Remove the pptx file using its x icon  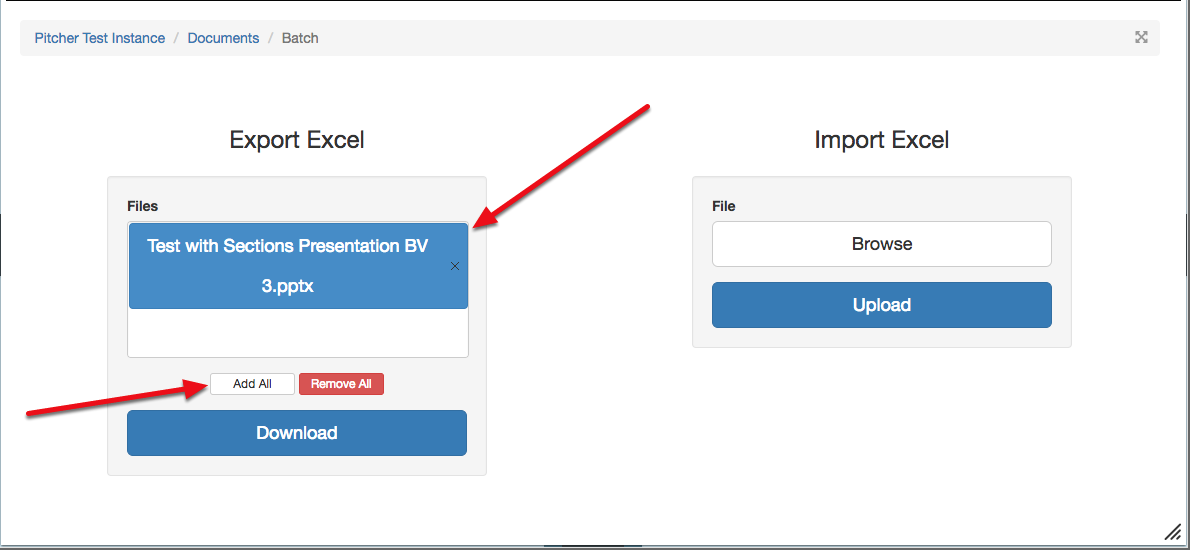click(x=455, y=266)
